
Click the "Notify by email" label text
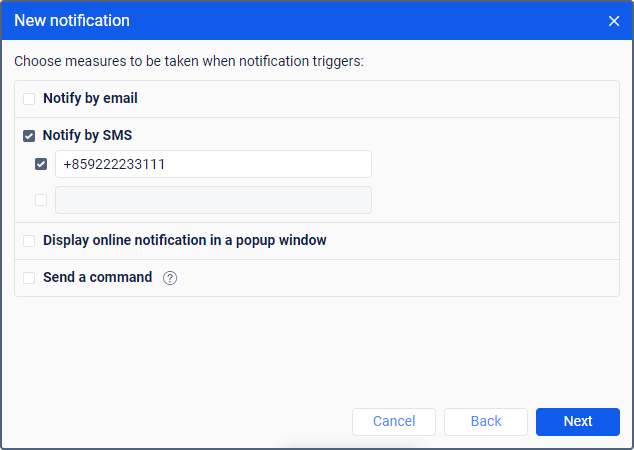pyautogui.click(x=90, y=99)
